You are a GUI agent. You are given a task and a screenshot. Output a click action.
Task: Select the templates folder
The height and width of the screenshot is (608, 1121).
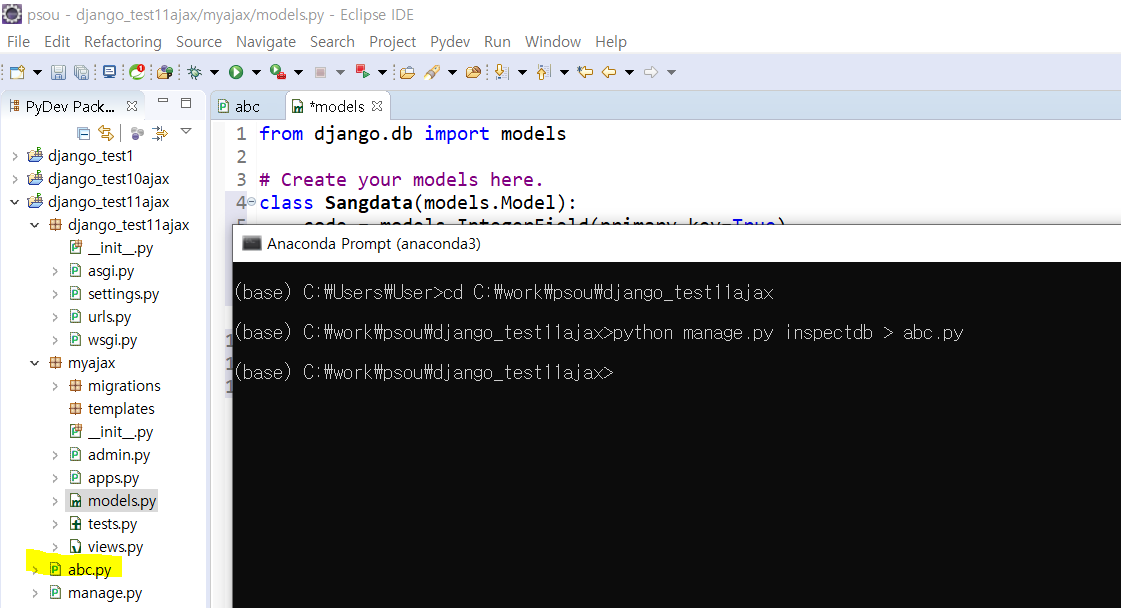point(121,409)
